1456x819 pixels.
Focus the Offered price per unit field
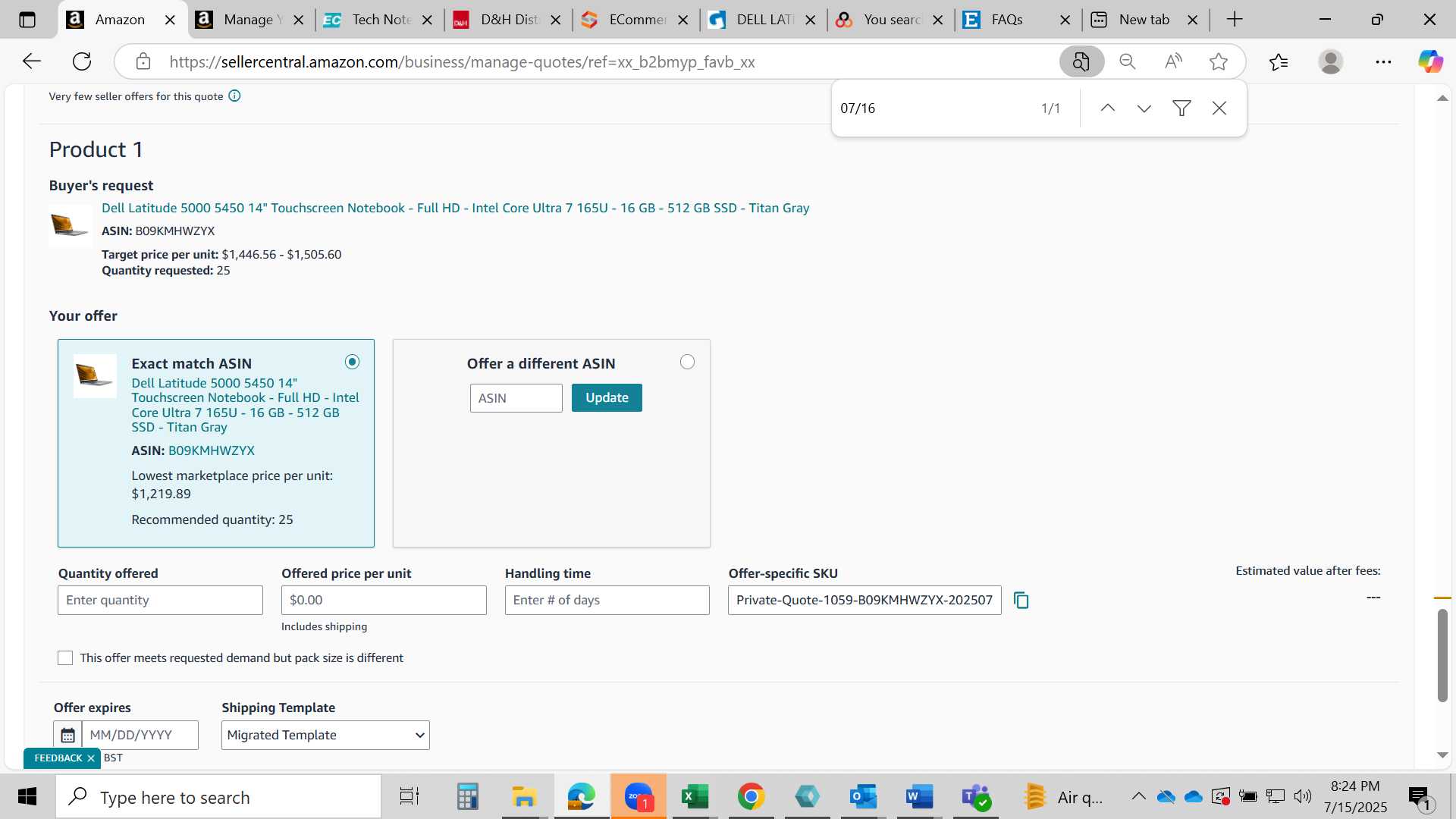tap(384, 601)
